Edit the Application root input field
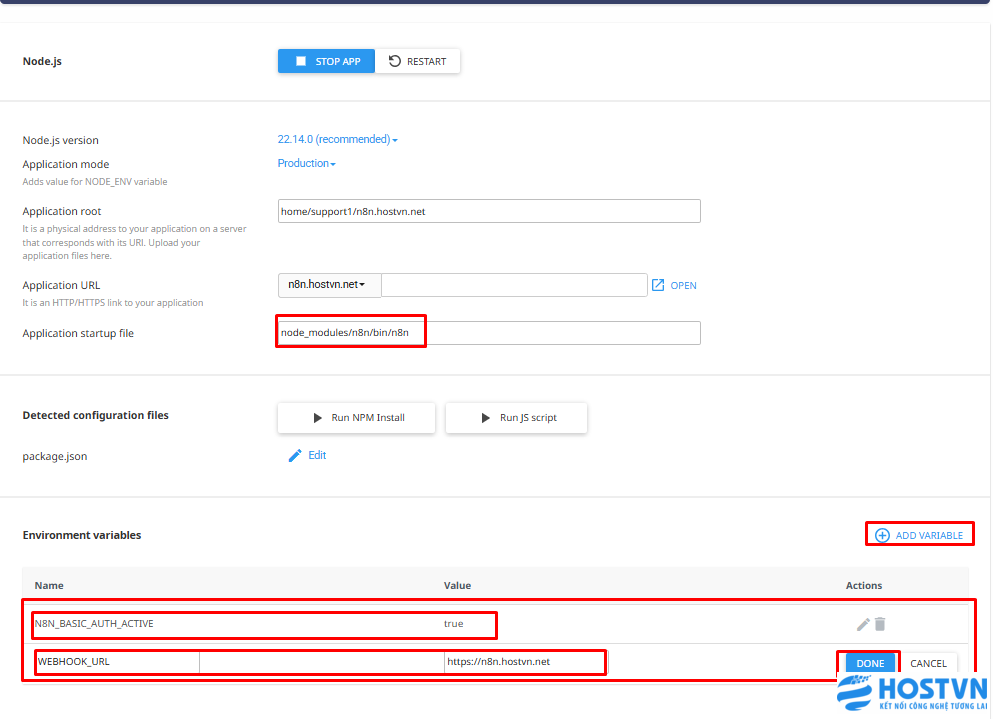 pyautogui.click(x=489, y=211)
